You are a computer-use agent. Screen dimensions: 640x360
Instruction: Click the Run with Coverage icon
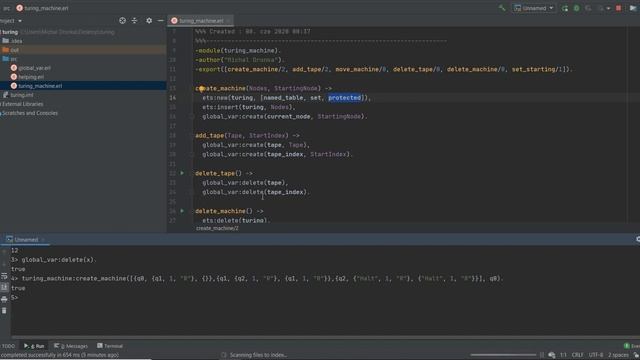pyautogui.click(x=588, y=8)
